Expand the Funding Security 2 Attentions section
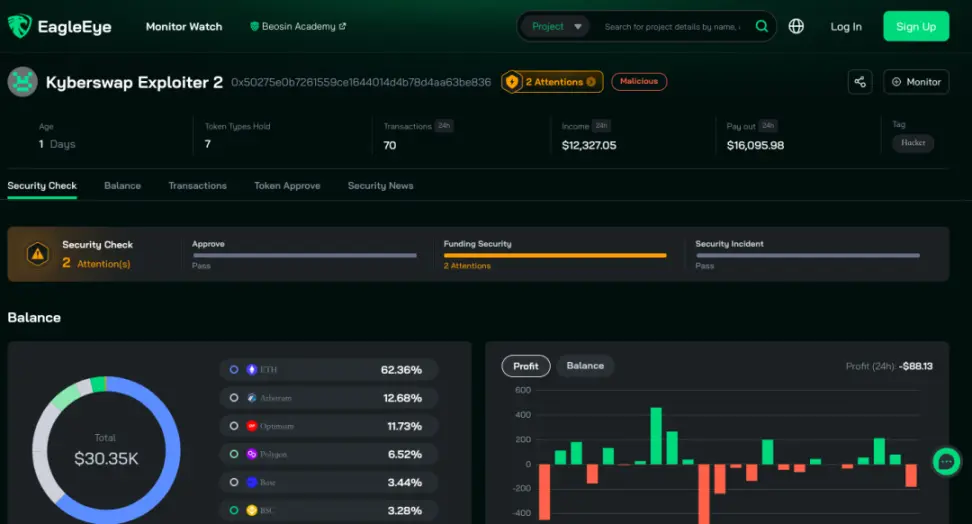This screenshot has height=524, width=972. pos(555,254)
